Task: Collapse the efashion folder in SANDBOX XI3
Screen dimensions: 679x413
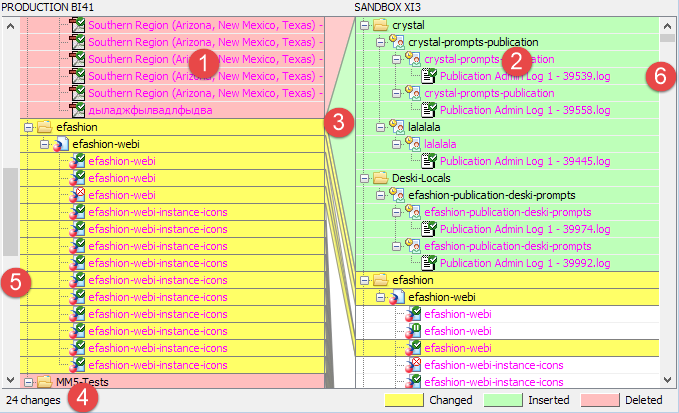Action: click(x=365, y=281)
